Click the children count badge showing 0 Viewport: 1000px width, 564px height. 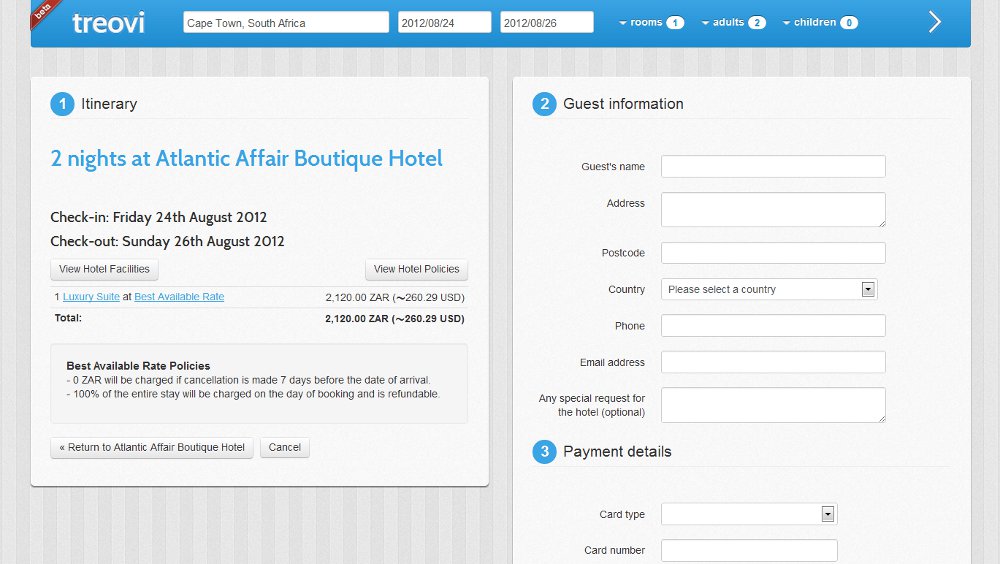849,23
